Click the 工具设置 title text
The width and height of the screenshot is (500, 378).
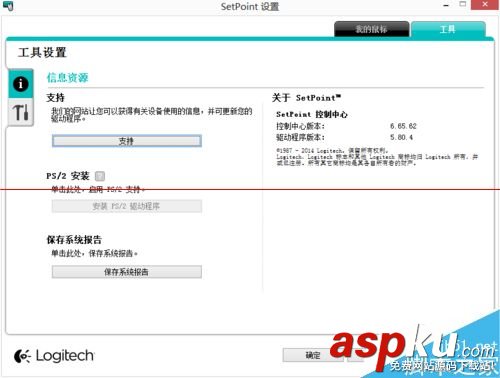pyautogui.click(x=42, y=53)
